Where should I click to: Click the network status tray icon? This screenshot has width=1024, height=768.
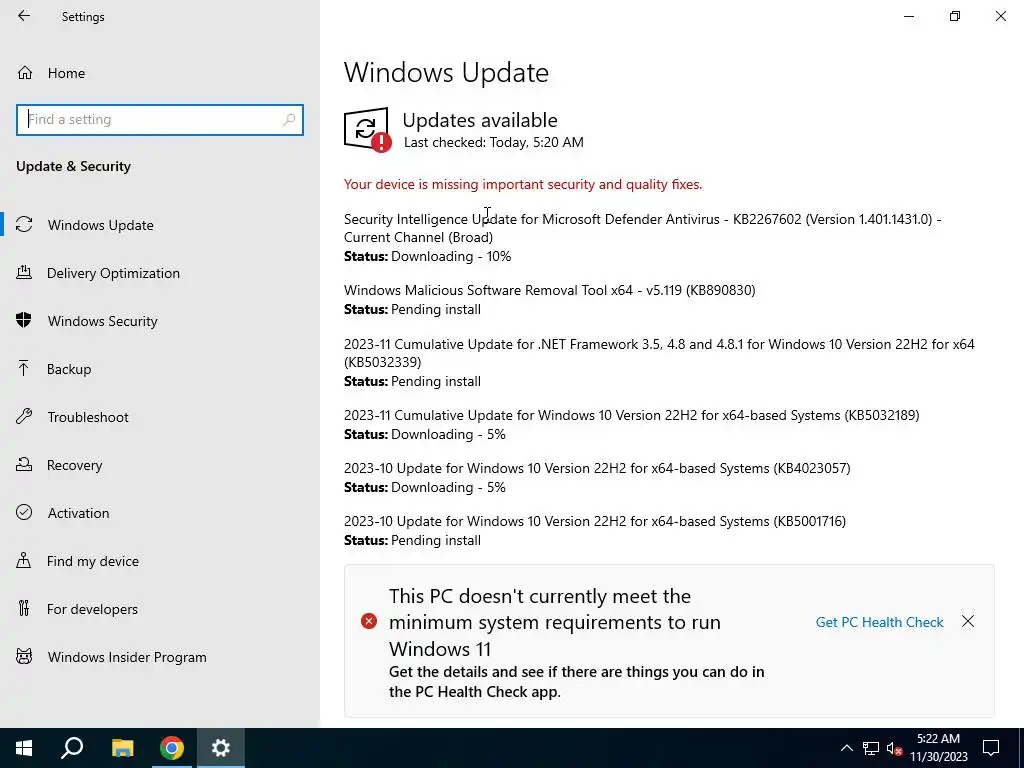point(871,748)
